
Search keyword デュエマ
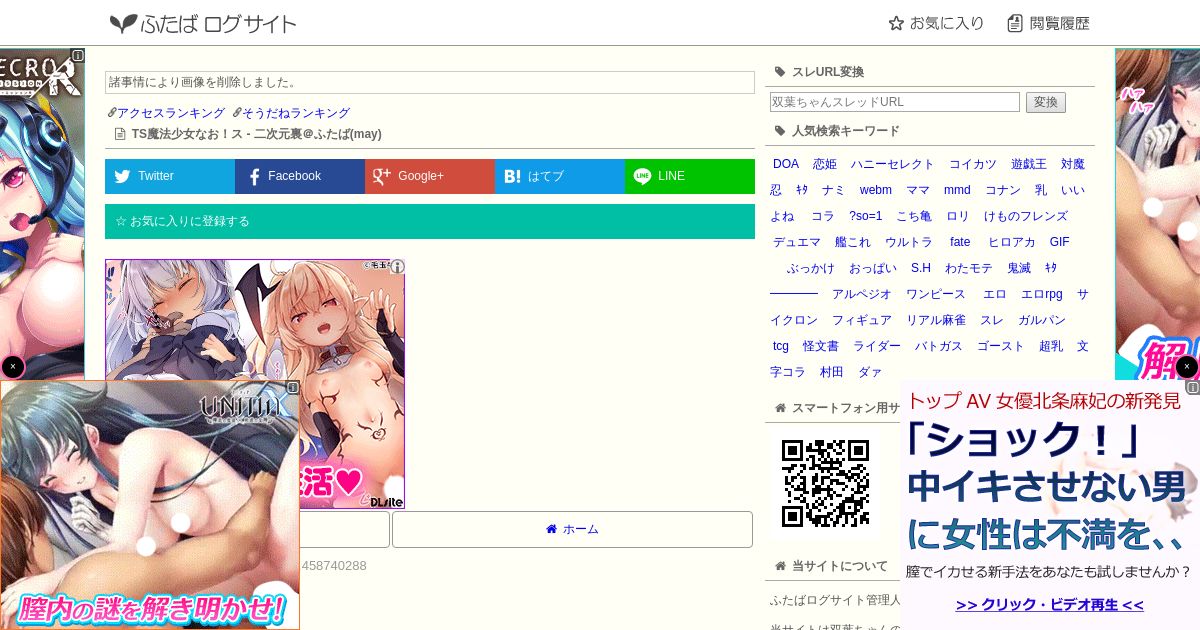(797, 242)
